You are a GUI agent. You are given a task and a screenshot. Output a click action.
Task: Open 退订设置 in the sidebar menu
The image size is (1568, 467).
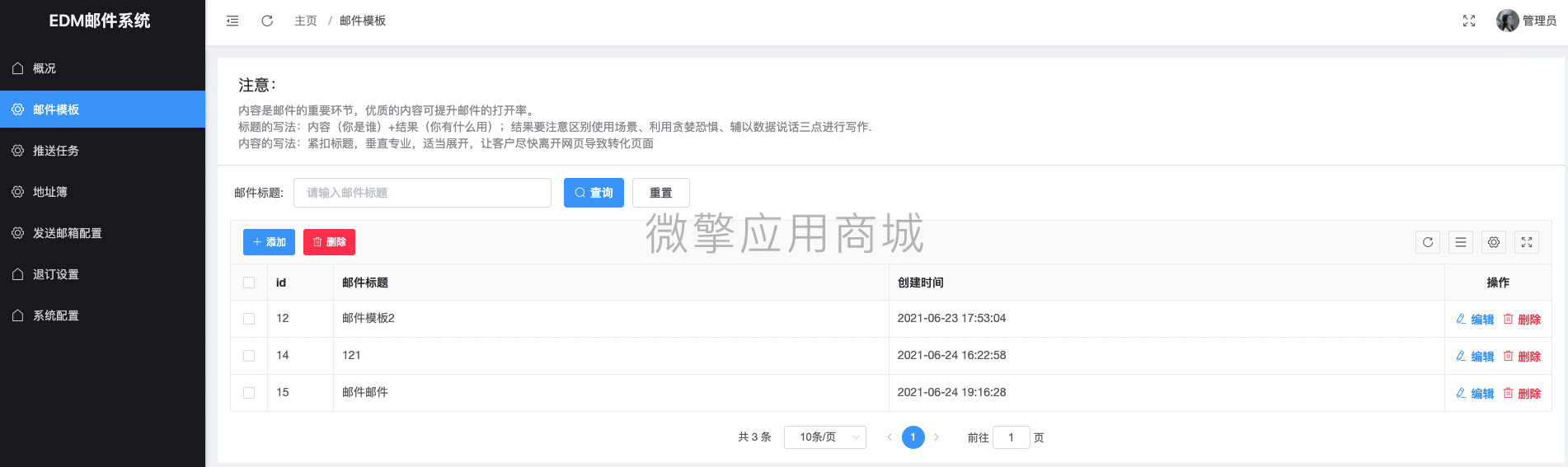click(x=102, y=274)
